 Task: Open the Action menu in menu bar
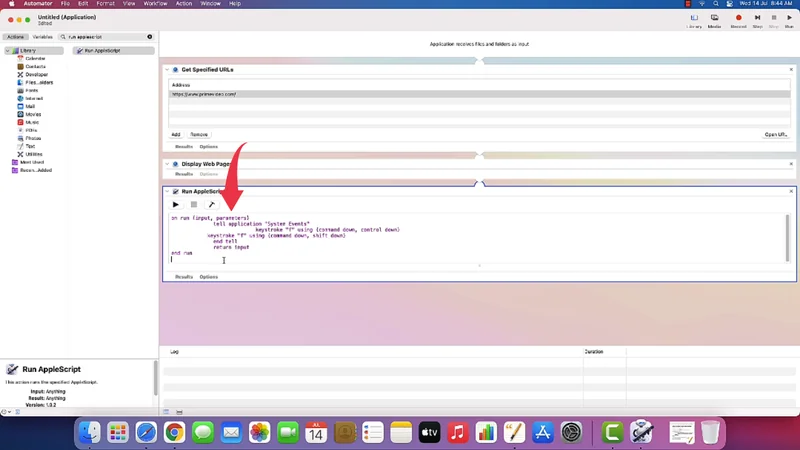(x=184, y=4)
